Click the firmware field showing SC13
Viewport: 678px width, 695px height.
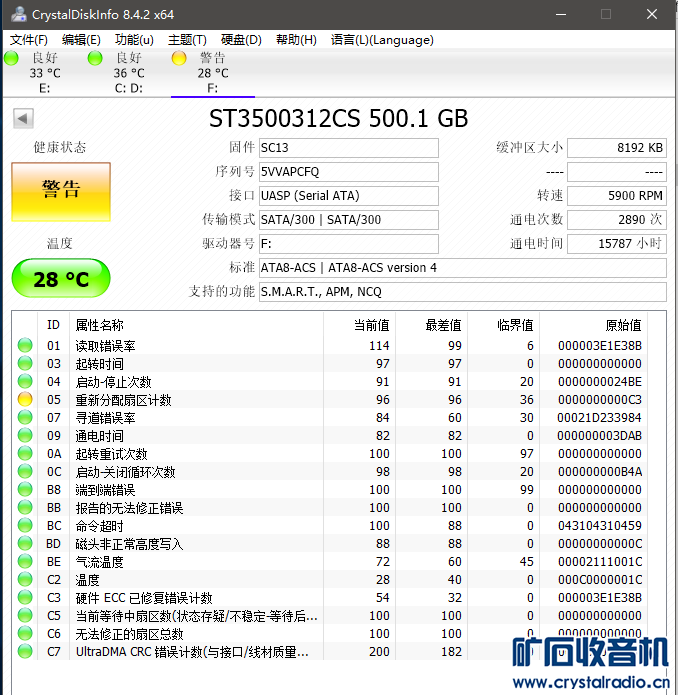tap(349, 148)
